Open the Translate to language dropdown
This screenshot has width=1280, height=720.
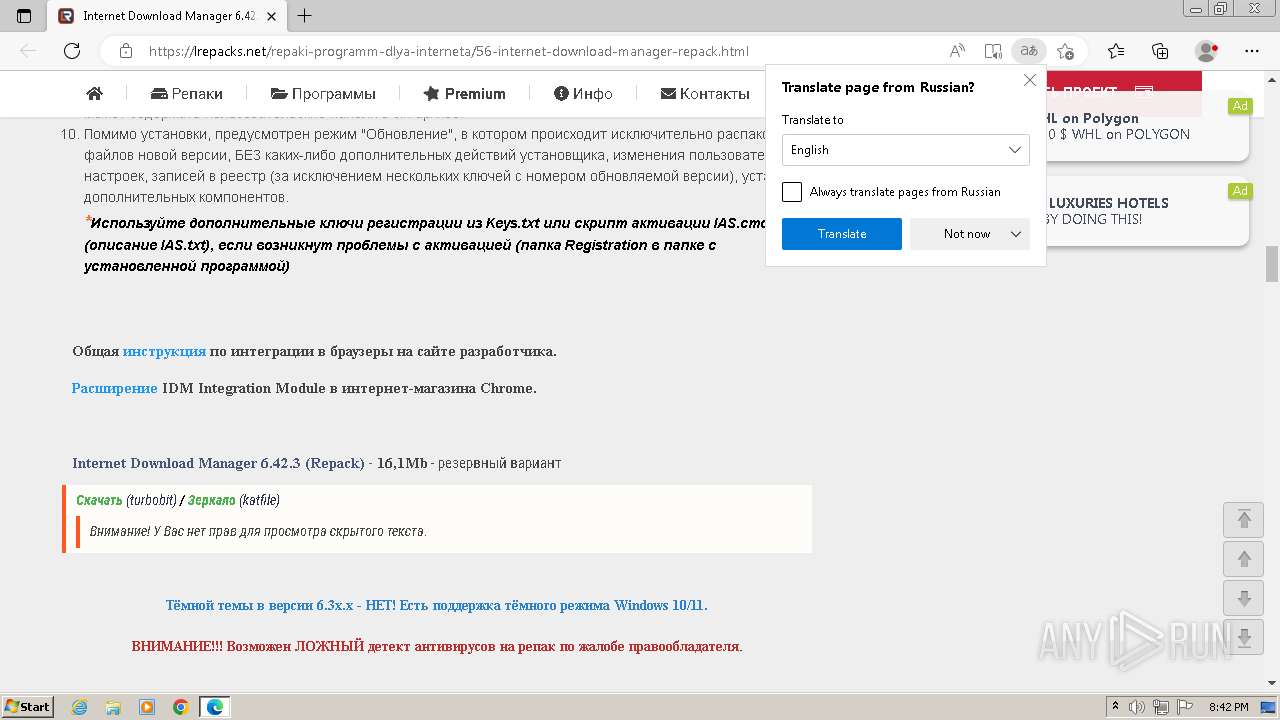906,150
